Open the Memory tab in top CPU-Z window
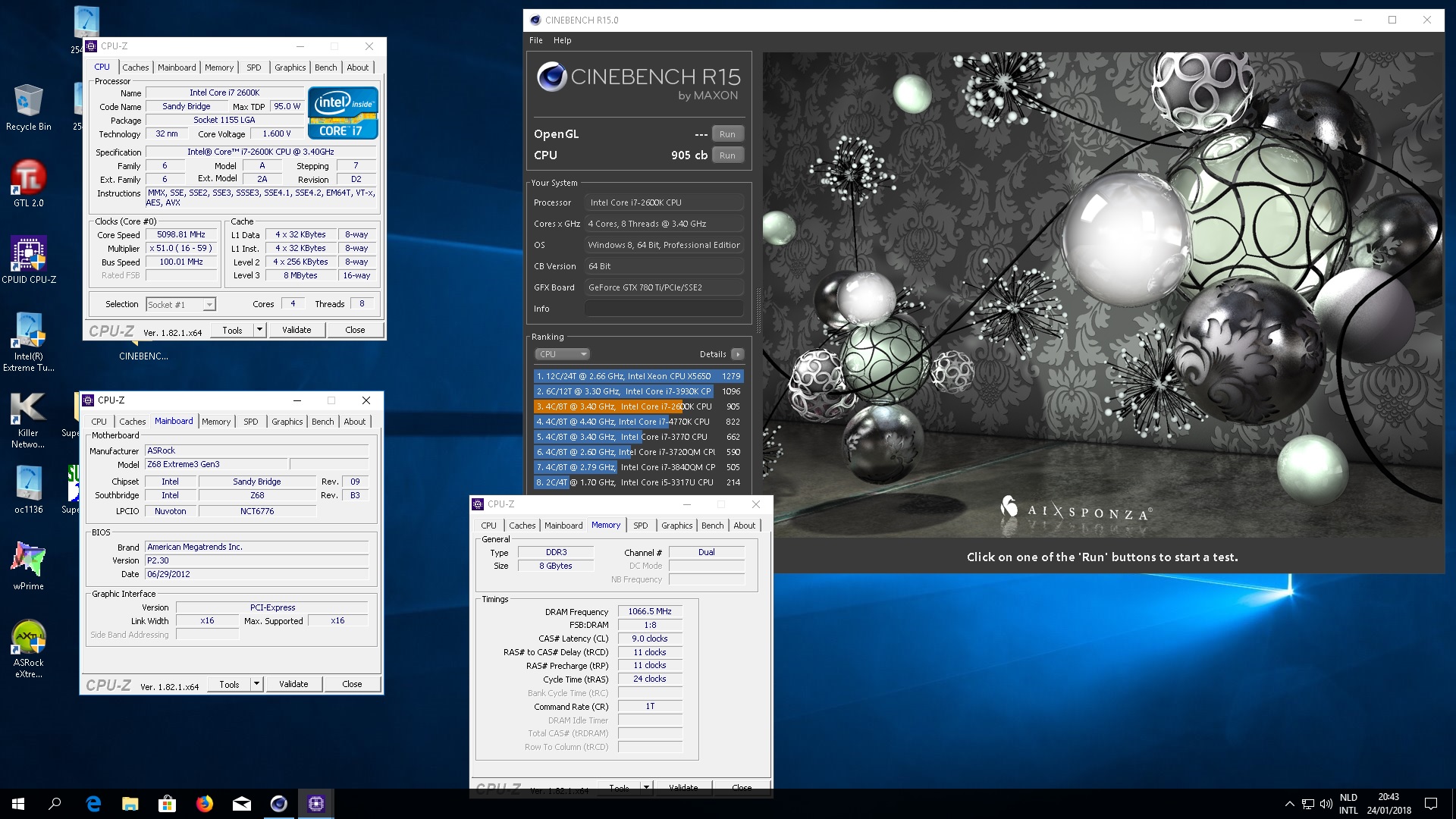The image size is (1456, 819). click(219, 67)
